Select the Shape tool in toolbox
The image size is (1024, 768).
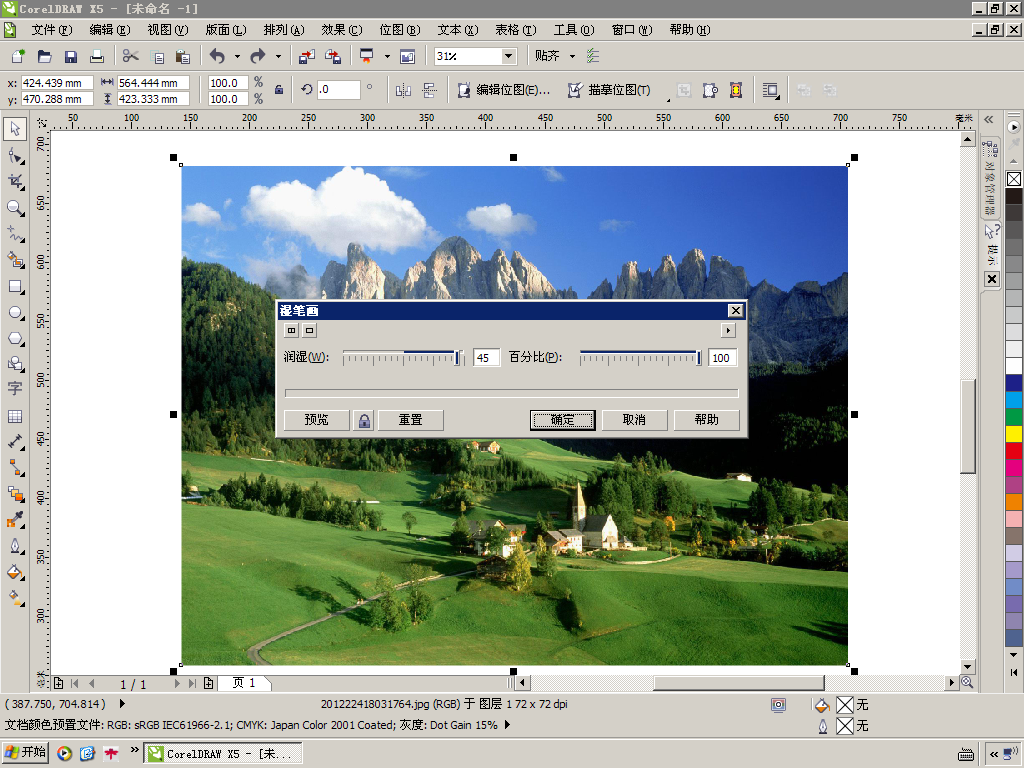(x=15, y=156)
